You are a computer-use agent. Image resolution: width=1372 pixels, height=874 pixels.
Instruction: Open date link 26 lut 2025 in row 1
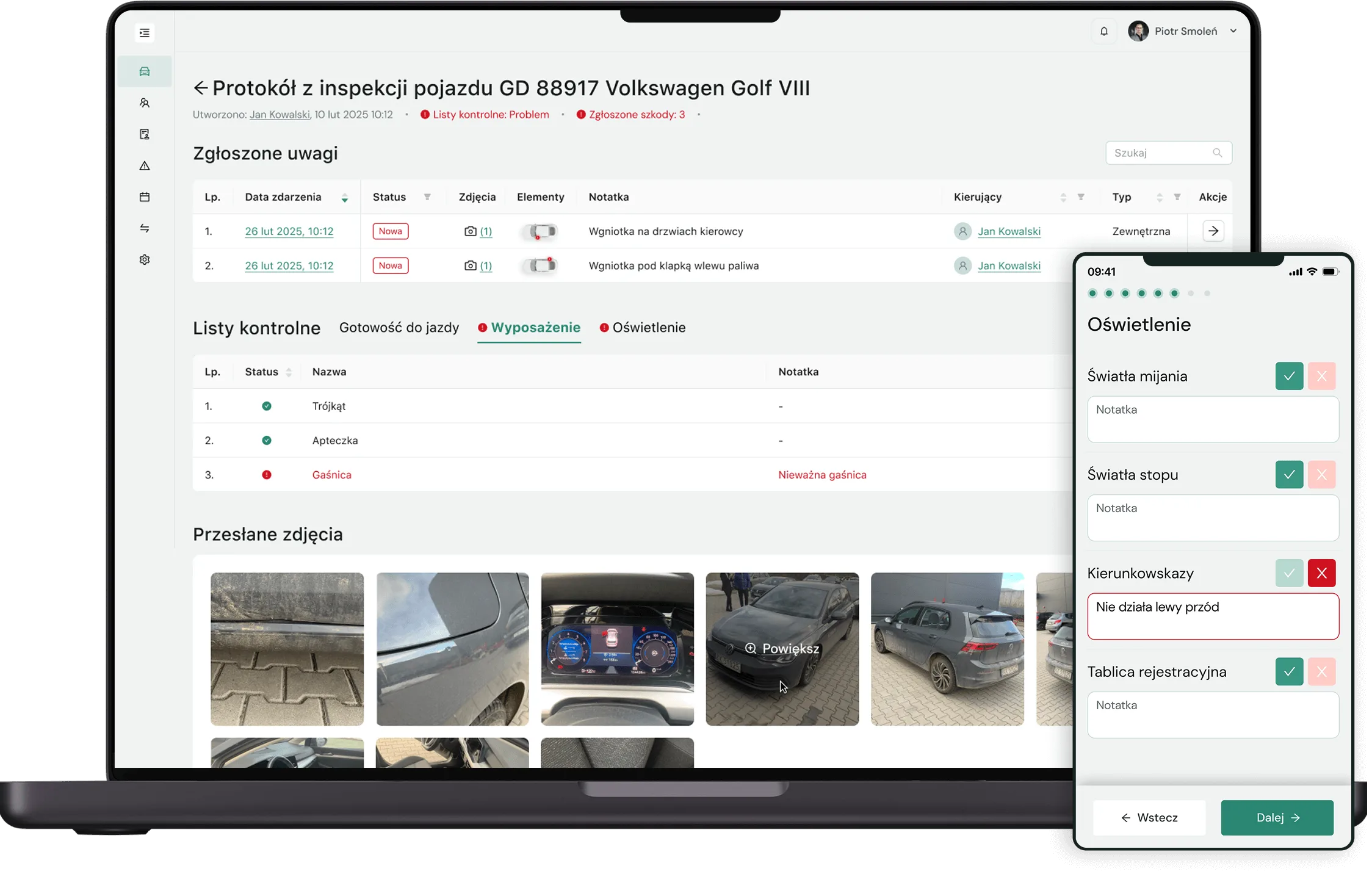tap(289, 231)
